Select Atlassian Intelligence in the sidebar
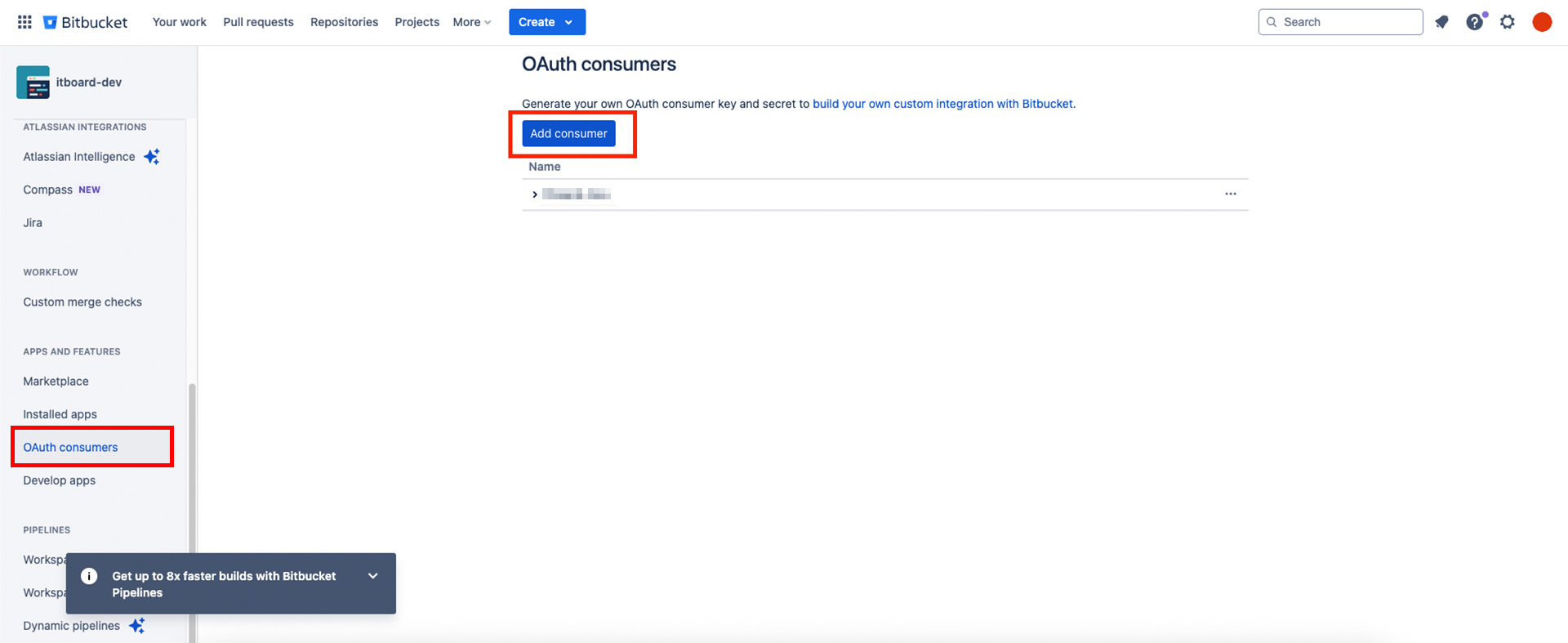 79,157
